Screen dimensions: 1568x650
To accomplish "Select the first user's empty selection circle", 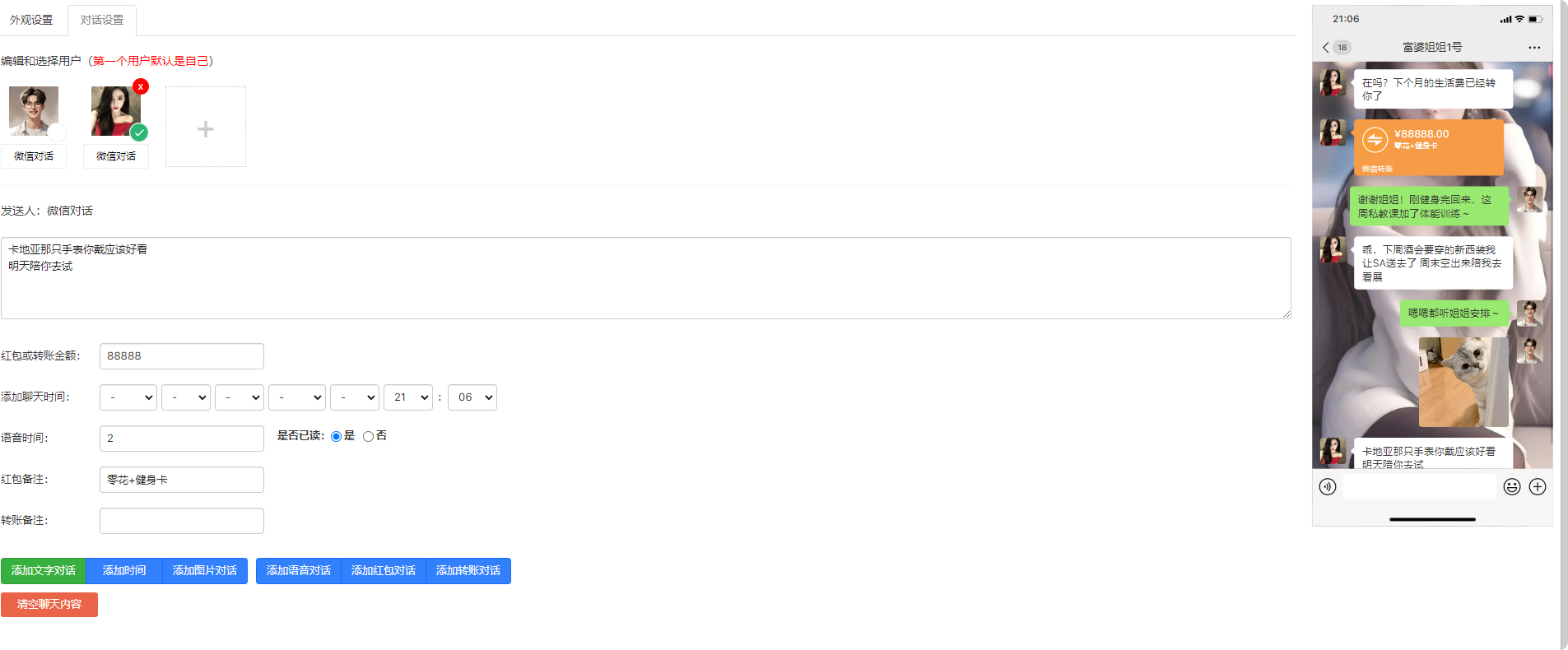I will 57,132.
